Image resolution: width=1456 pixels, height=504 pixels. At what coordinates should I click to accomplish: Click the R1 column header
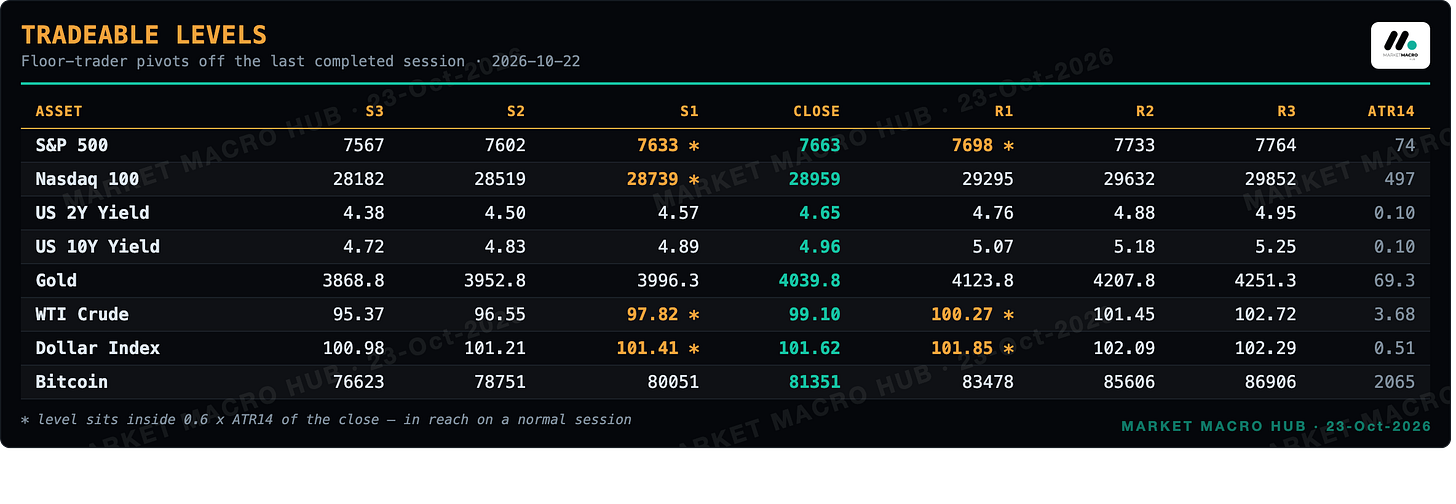coord(1004,111)
